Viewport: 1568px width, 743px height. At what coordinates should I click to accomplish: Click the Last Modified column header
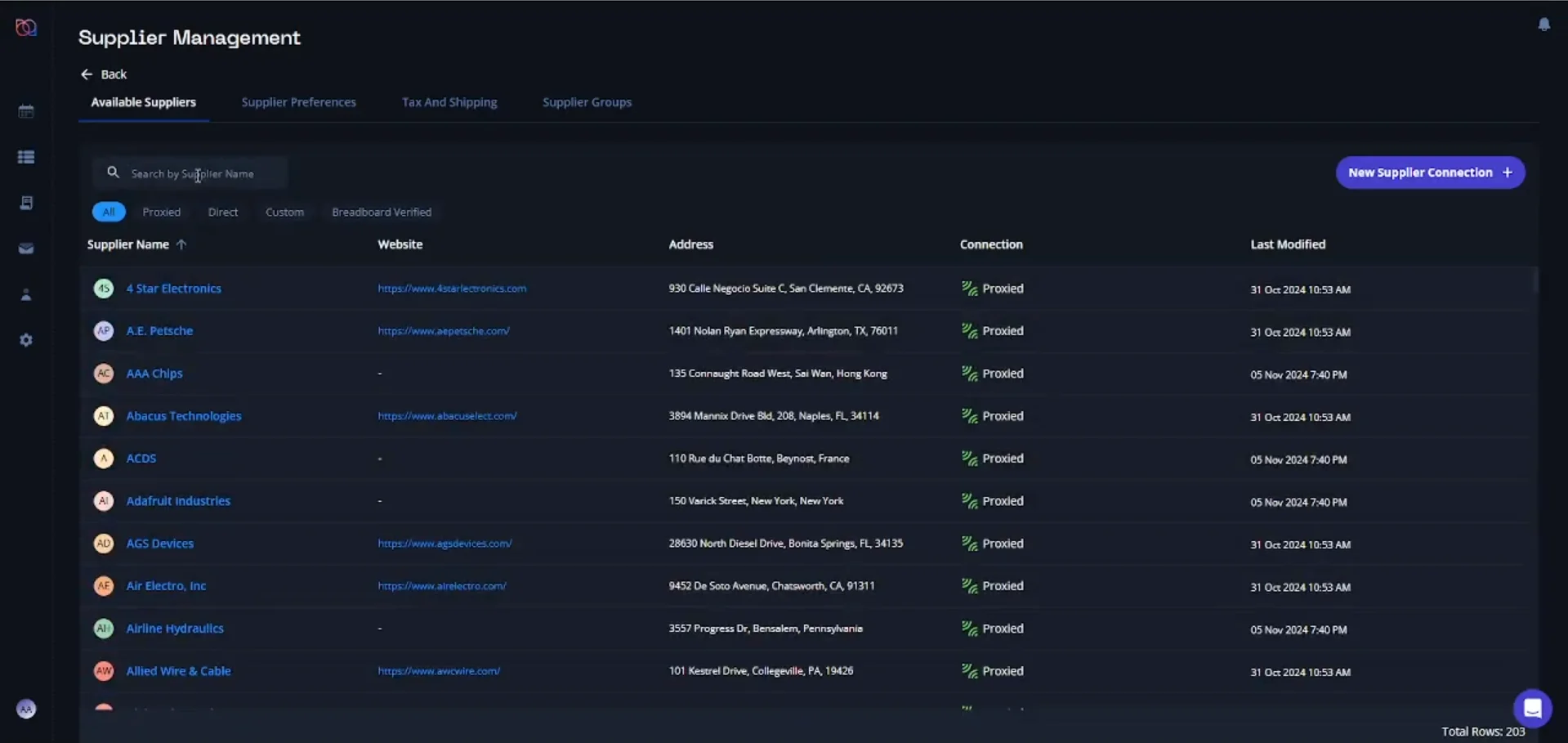[x=1288, y=244]
